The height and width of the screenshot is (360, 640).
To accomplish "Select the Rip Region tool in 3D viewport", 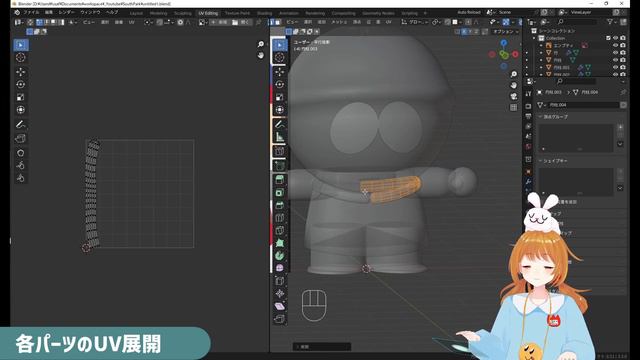I will click(x=280, y=319).
